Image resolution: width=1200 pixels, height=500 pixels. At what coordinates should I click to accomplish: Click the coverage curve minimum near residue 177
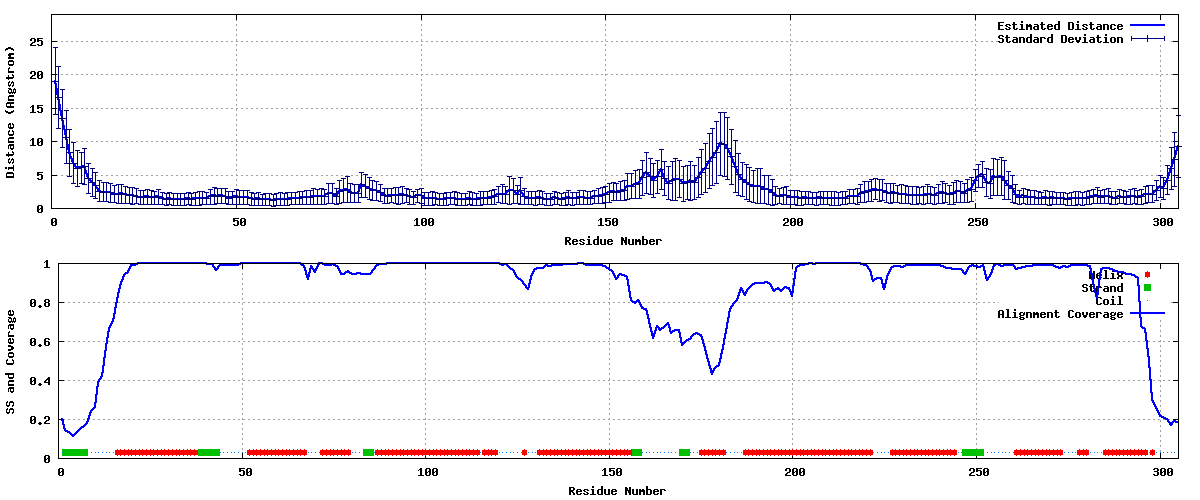click(711, 373)
